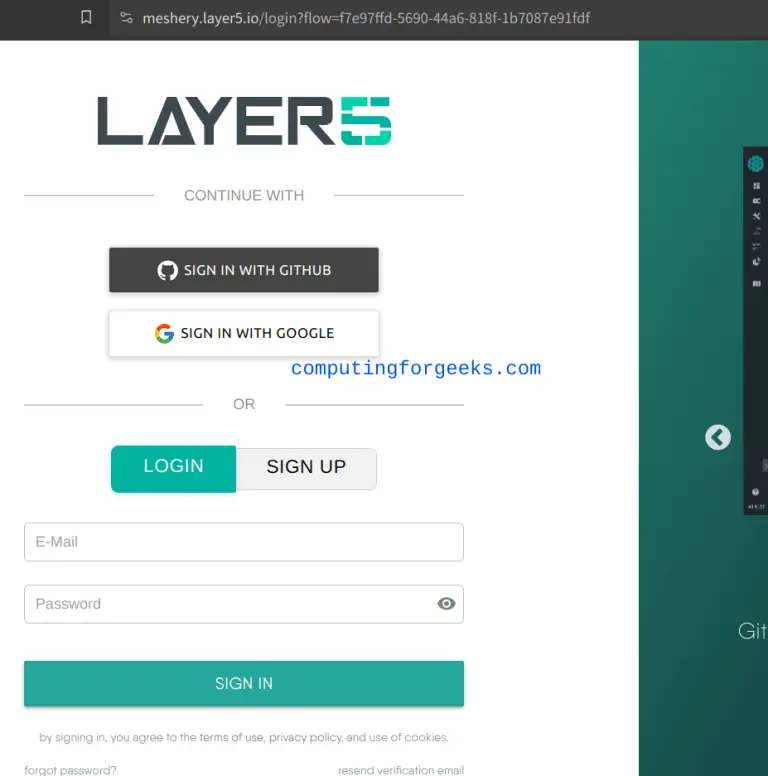This screenshot has width=768, height=776.
Task: Click the dashboard icon in preview sidebar
Action: pyautogui.click(x=757, y=186)
